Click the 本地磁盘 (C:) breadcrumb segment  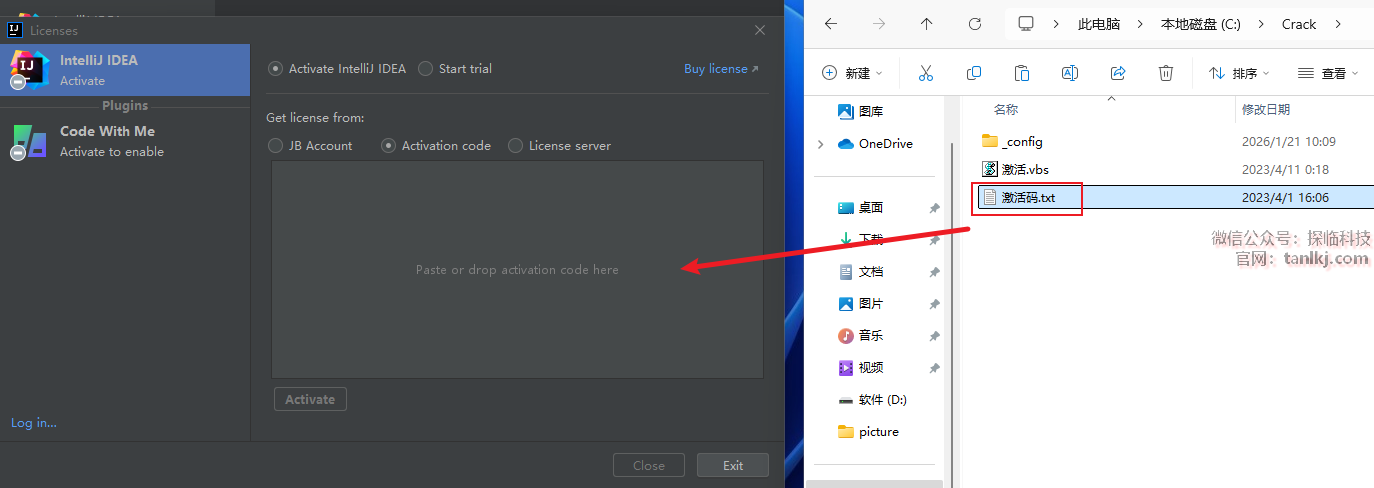point(1200,24)
